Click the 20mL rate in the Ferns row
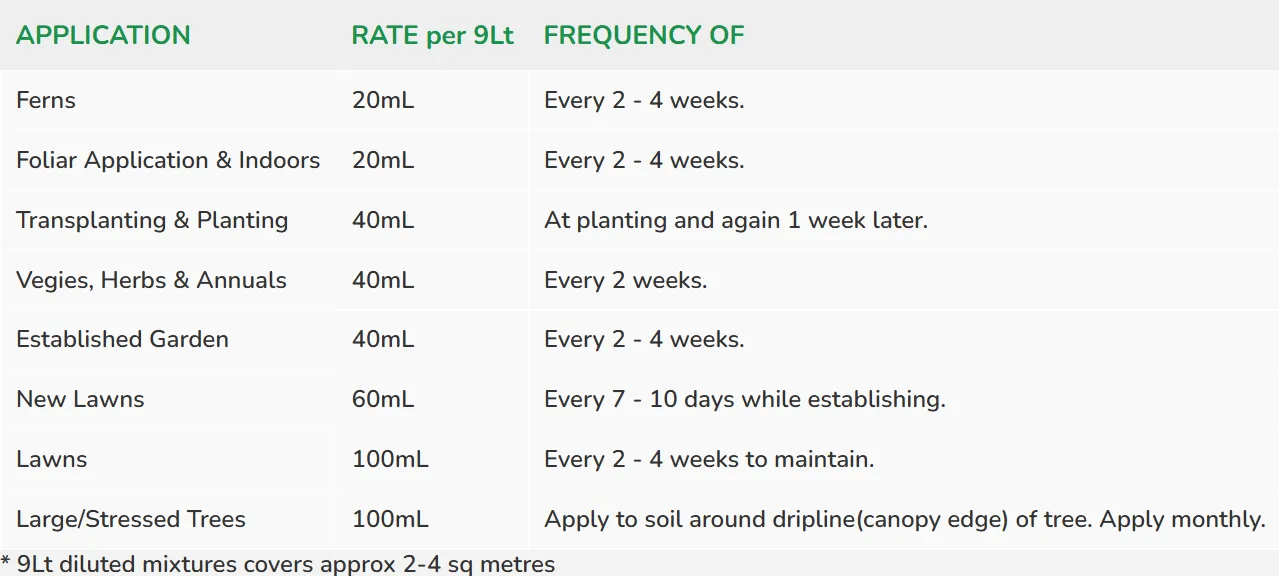 pyautogui.click(x=383, y=100)
